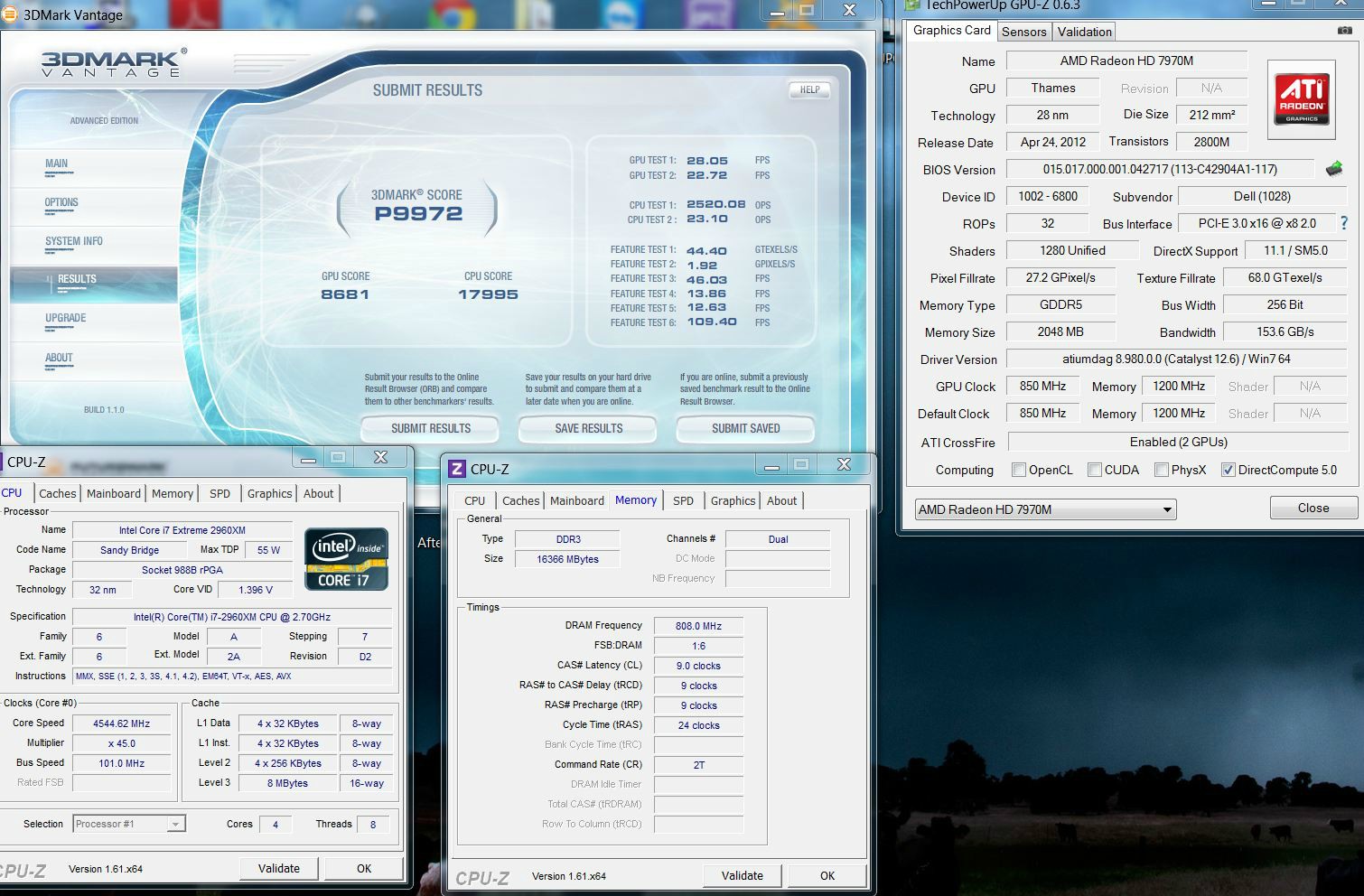Click OK in the right CPU-Z Memory window
This screenshot has width=1364, height=896.
827,875
